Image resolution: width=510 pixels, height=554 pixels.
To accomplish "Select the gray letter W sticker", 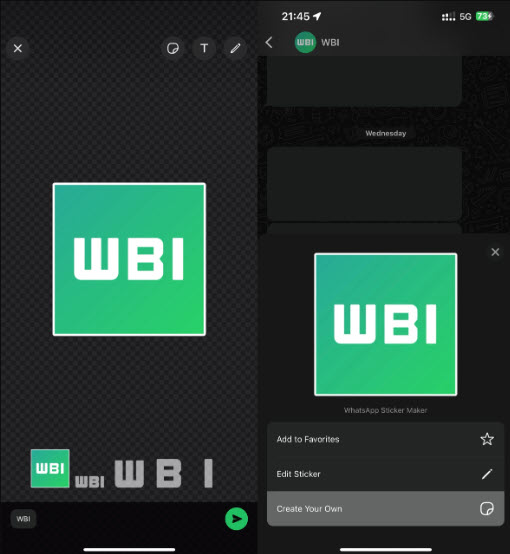I will coord(129,473).
